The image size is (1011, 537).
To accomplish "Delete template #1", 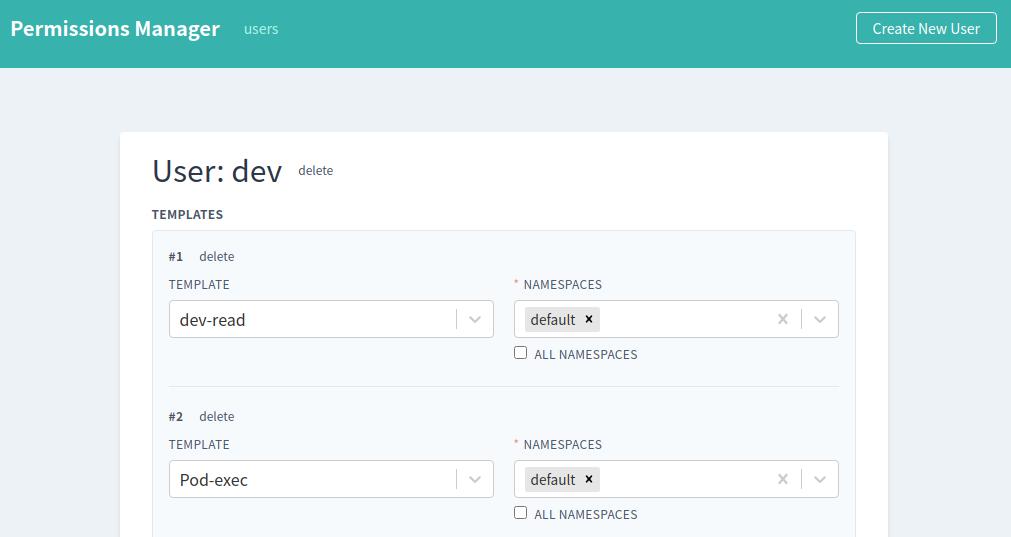I will coord(217,257).
